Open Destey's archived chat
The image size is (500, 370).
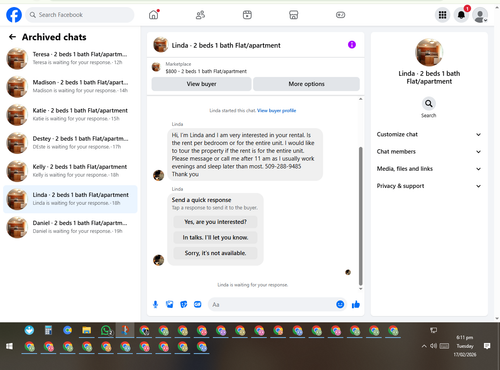(x=70, y=143)
